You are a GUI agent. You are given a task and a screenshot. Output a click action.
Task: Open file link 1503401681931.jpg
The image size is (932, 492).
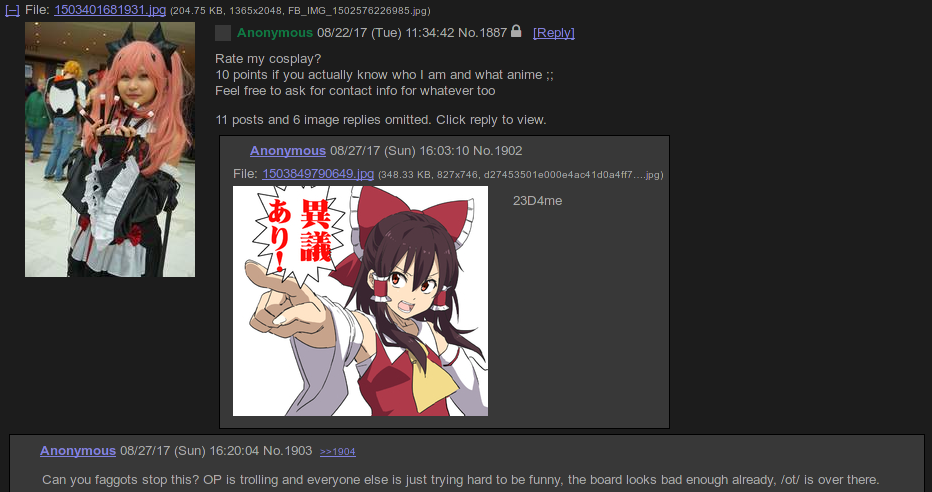110,10
